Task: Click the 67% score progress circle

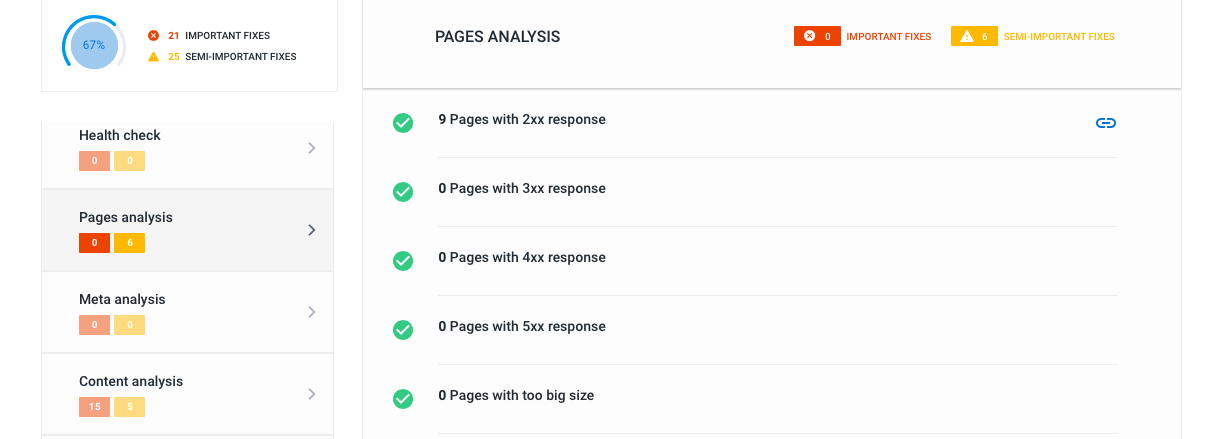Action: click(94, 45)
